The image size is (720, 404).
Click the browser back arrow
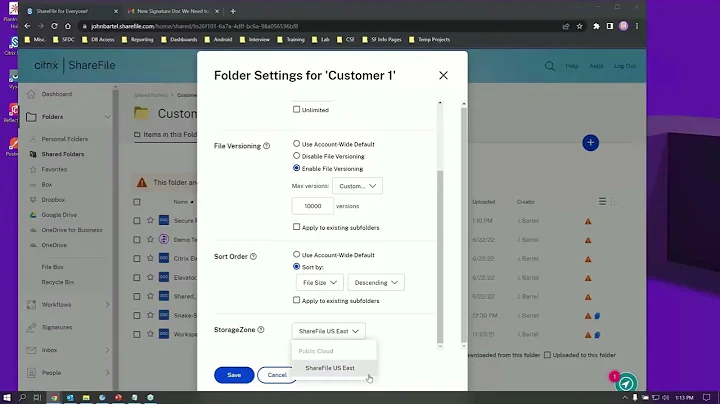point(27,26)
